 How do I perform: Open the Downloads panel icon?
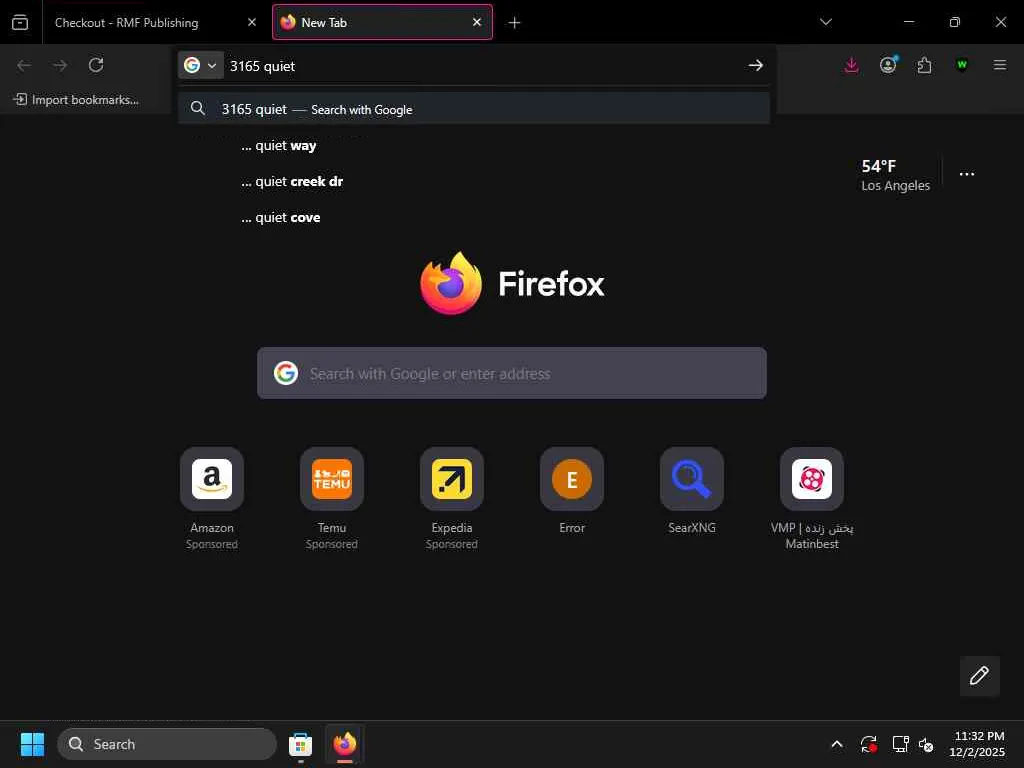[852, 65]
